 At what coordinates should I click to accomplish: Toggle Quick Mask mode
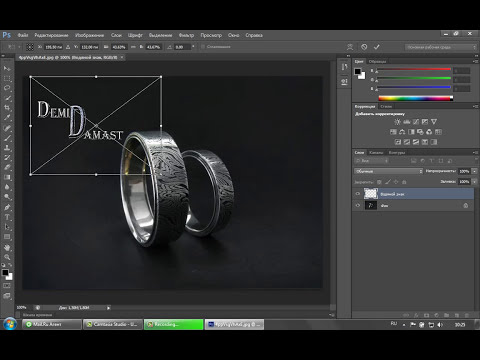(x=7, y=286)
